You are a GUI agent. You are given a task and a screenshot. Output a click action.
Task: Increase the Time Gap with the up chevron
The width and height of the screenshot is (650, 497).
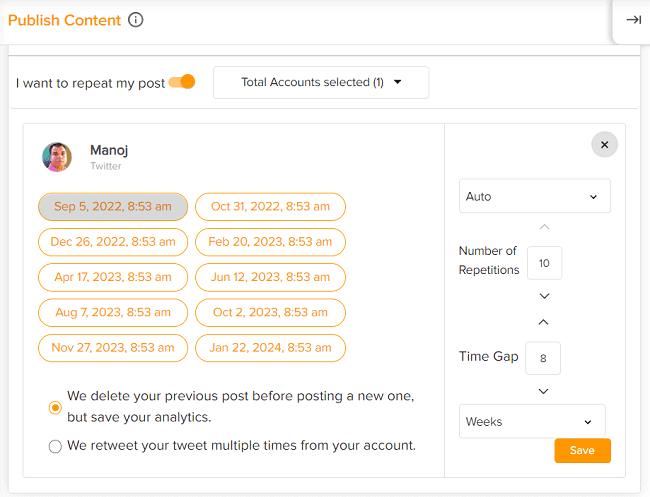tap(544, 323)
